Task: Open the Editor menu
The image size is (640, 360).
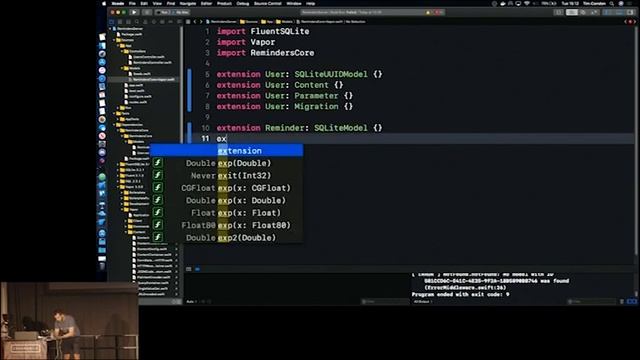Action: (x=207, y=3)
